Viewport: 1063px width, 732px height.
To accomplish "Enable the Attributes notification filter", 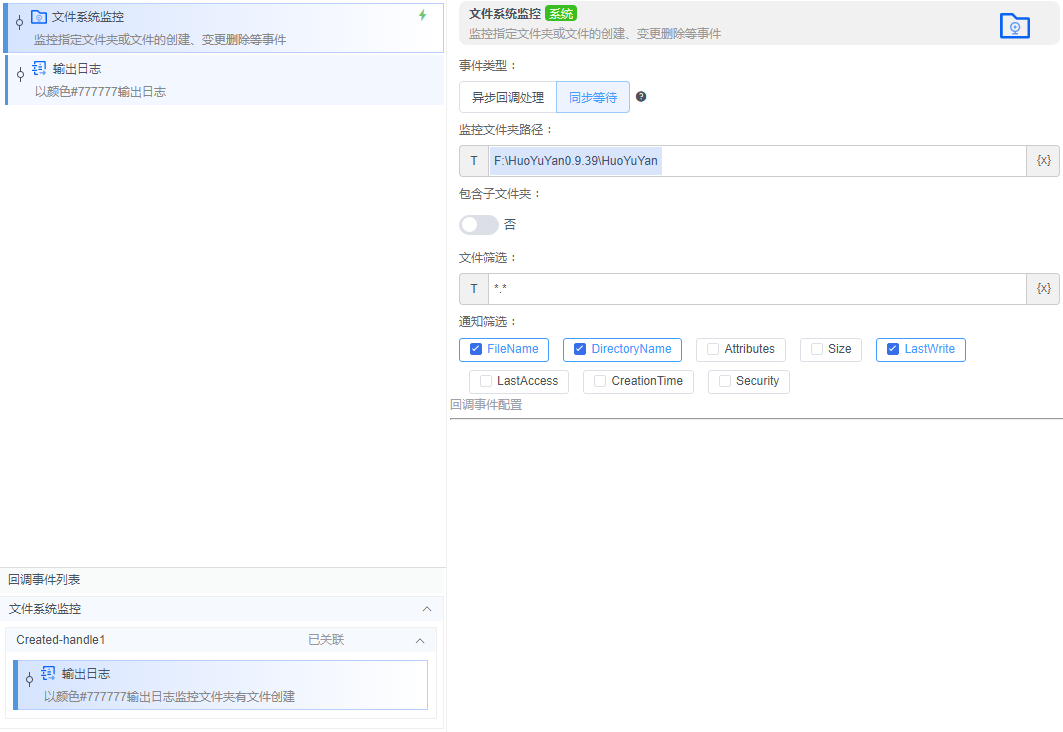I will point(715,349).
